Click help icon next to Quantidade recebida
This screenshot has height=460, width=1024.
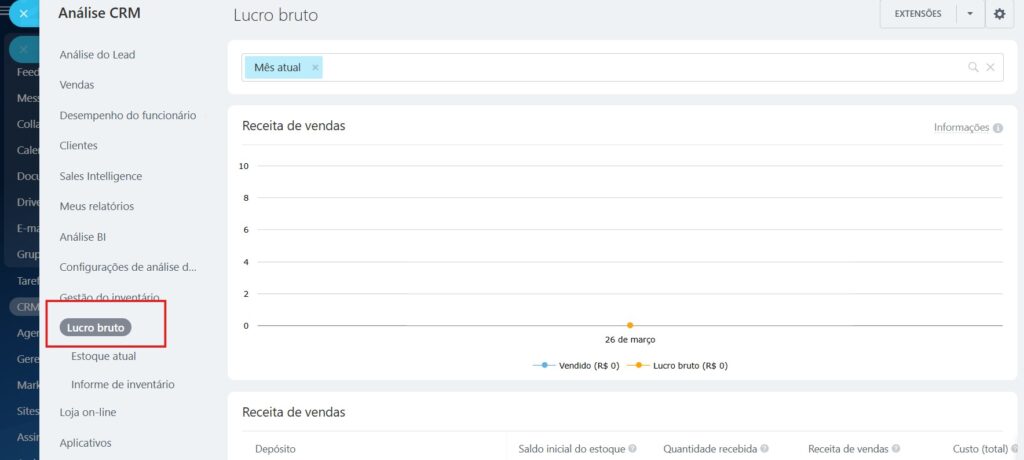[775, 449]
